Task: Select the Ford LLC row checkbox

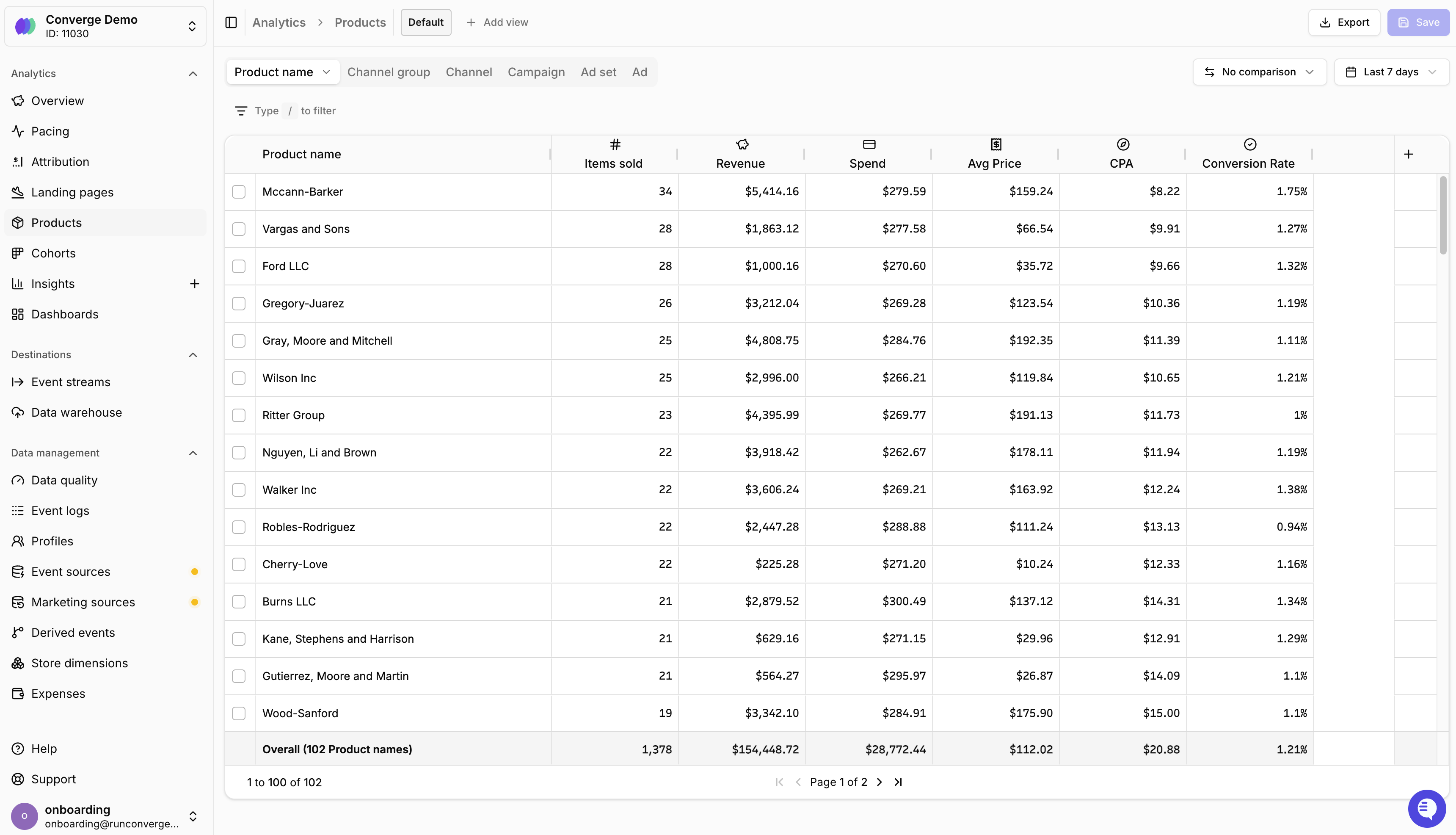Action: click(x=238, y=266)
